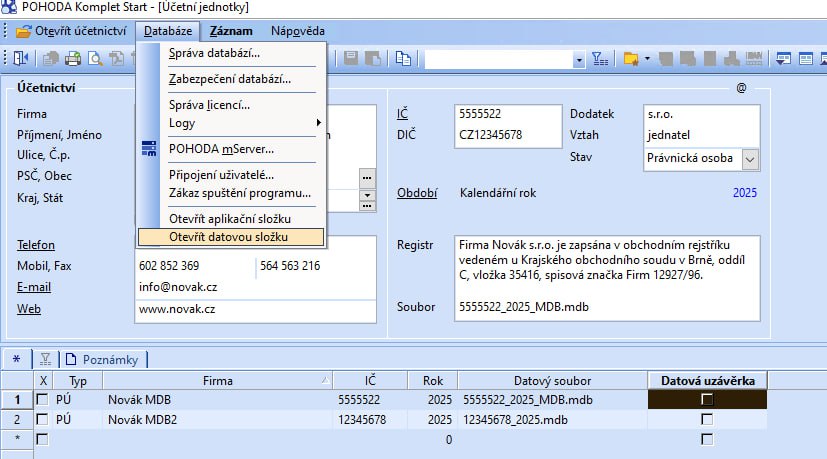Open the Kraj, Stát dropdown arrow
This screenshot has width=827, height=459.
click(x=367, y=195)
